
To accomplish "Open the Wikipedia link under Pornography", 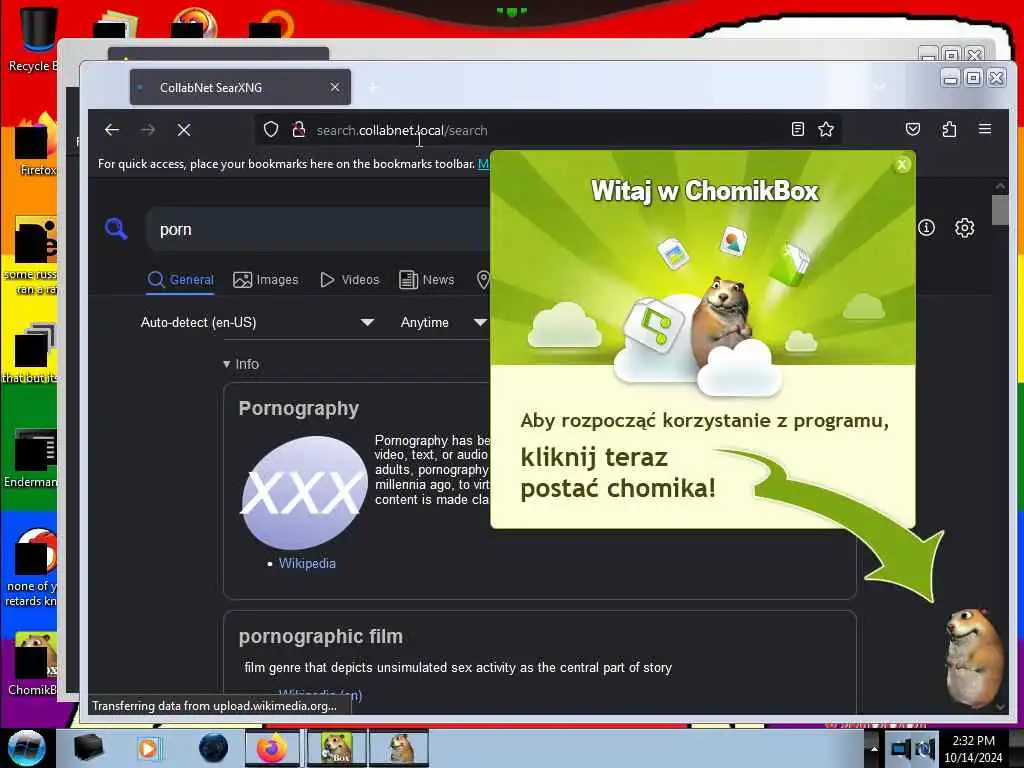I will [307, 563].
